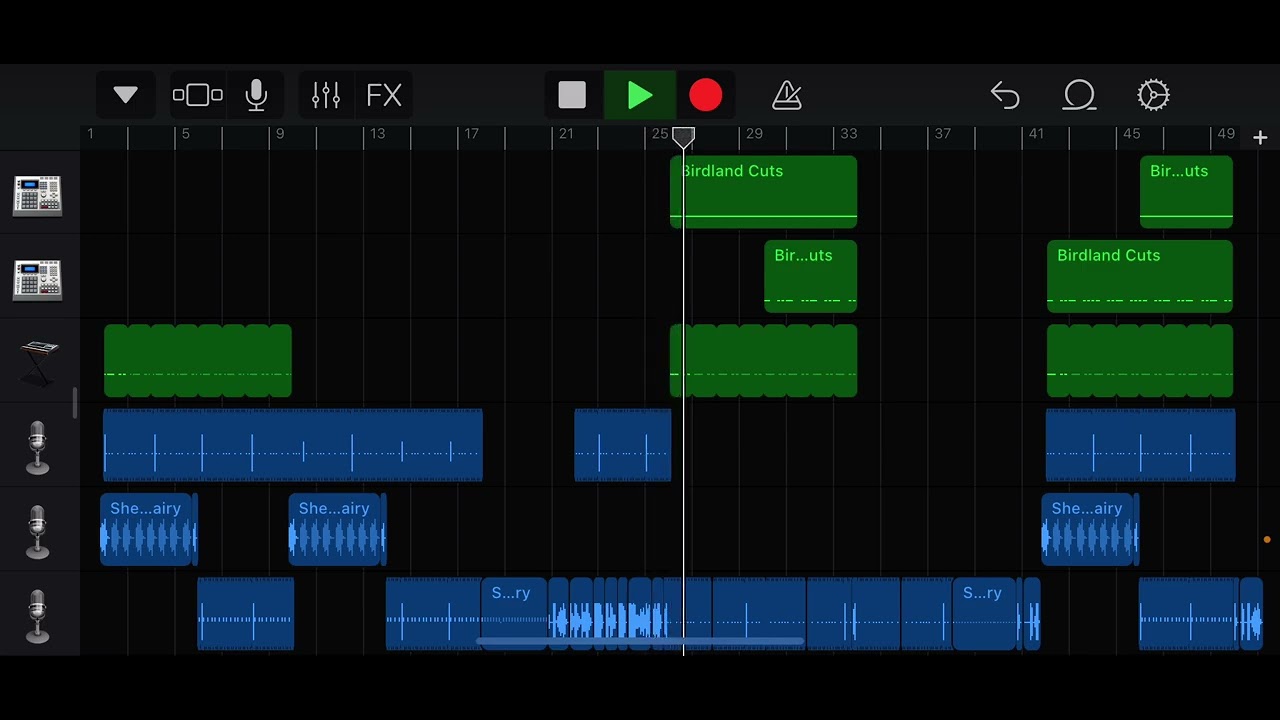Jump to bar 49 on the ruler
Image resolution: width=1280 pixels, height=720 pixels.
tap(1226, 134)
